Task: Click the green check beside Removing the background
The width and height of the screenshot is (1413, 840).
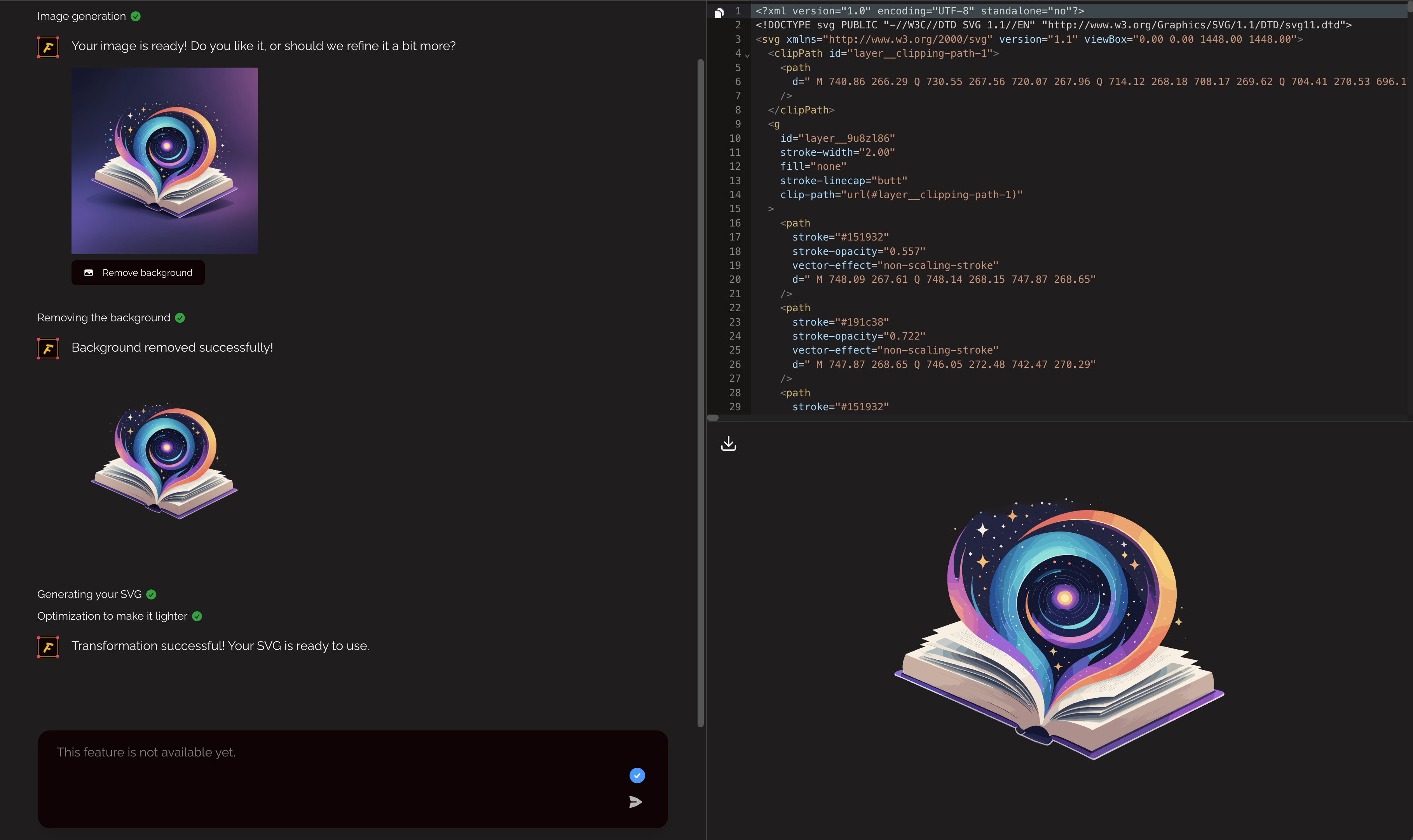Action: (x=180, y=318)
